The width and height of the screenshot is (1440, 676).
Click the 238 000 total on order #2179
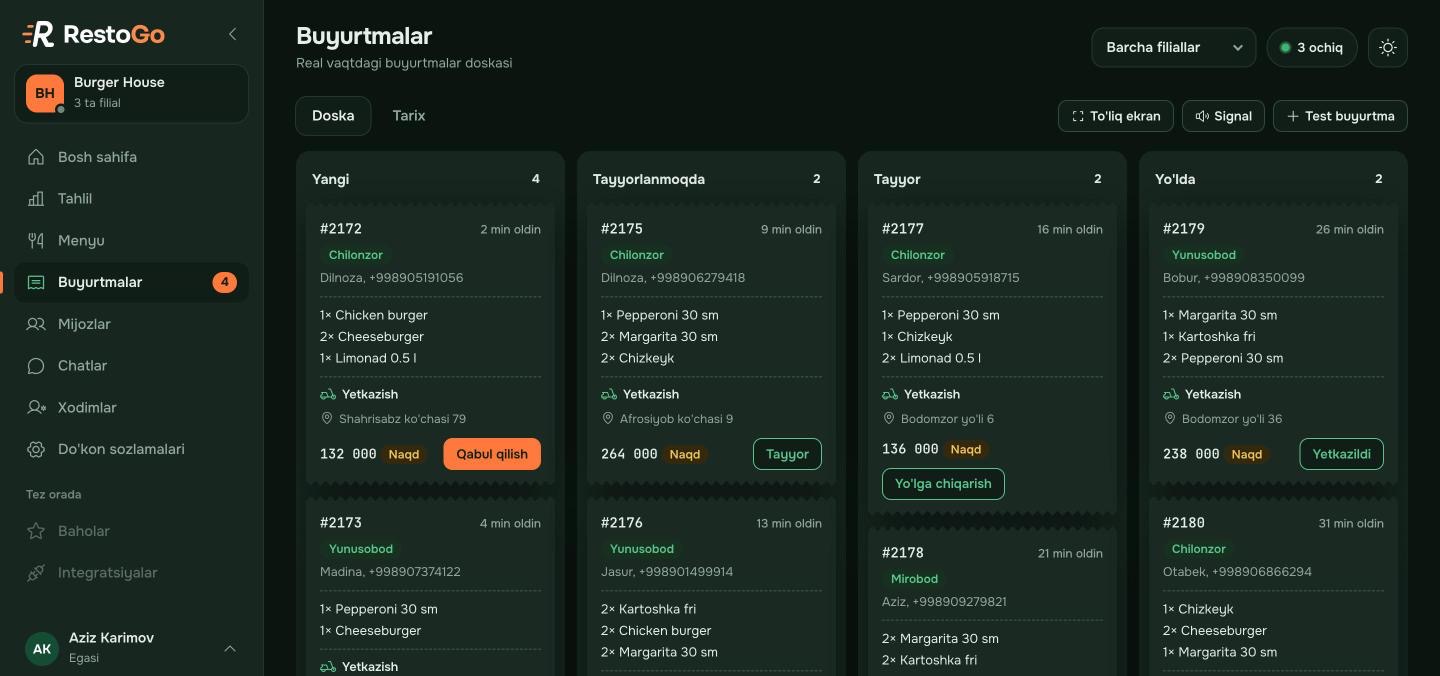click(1191, 454)
